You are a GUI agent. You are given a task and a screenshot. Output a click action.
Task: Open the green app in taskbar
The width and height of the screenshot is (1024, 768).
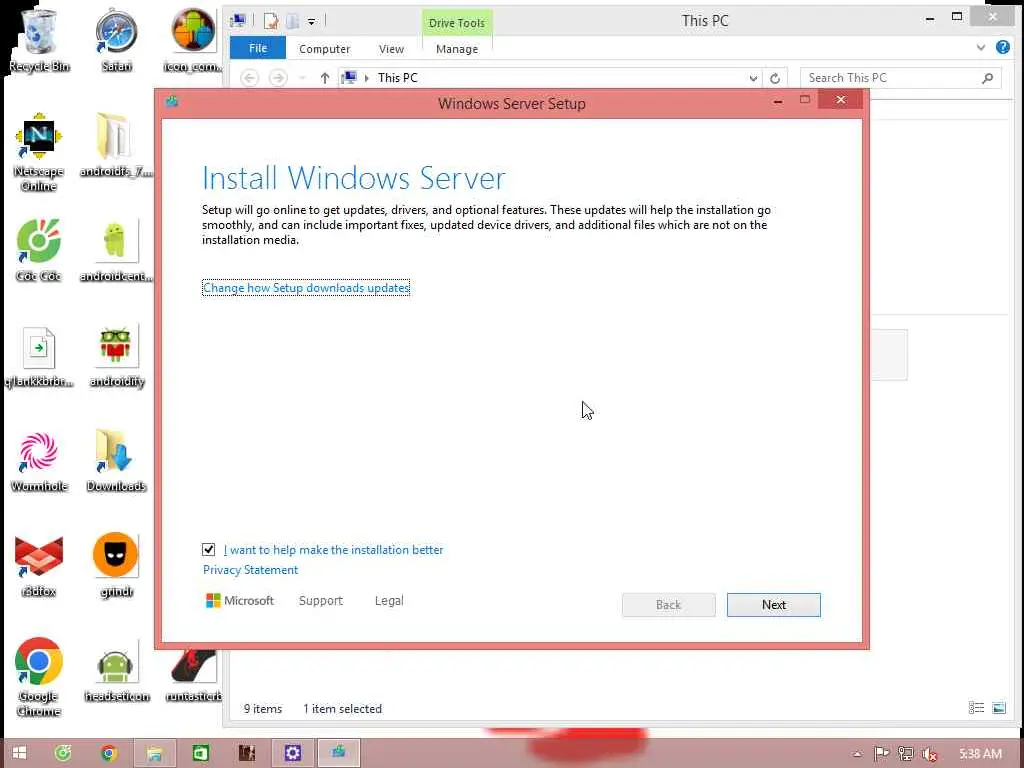tap(200, 753)
